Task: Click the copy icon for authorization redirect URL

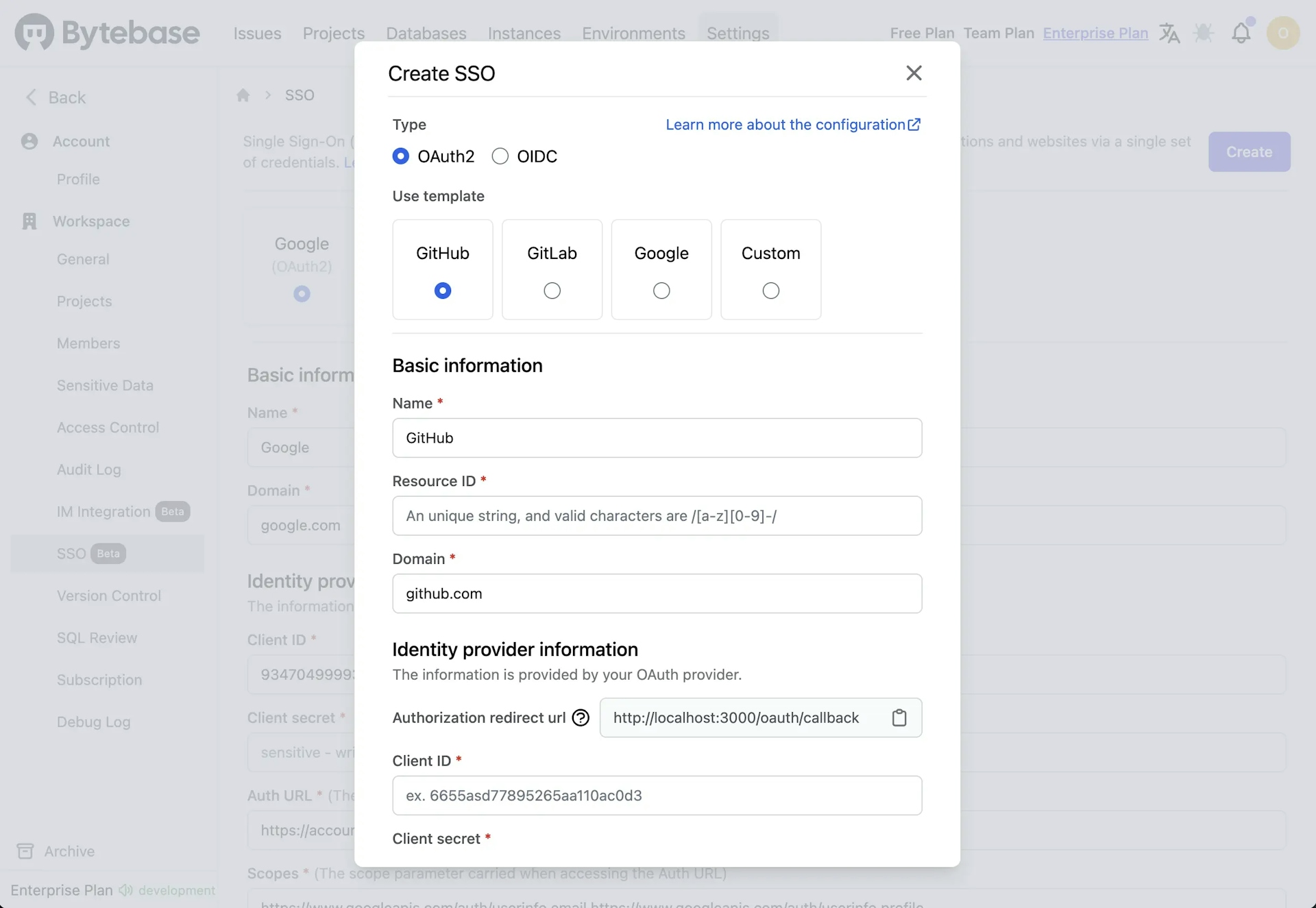Action: (899, 717)
